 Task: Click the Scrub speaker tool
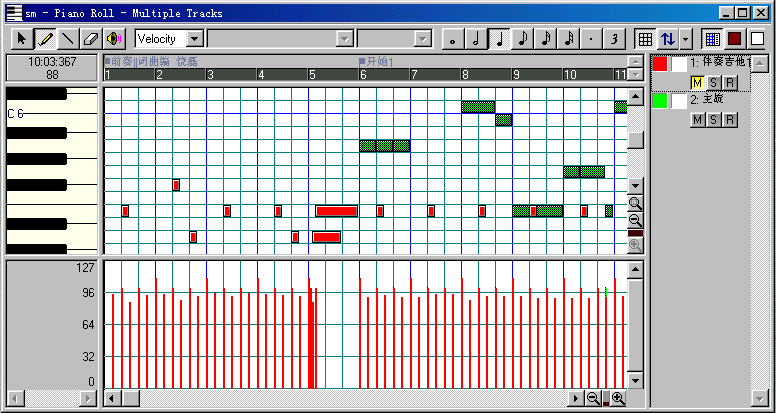[x=114, y=39]
